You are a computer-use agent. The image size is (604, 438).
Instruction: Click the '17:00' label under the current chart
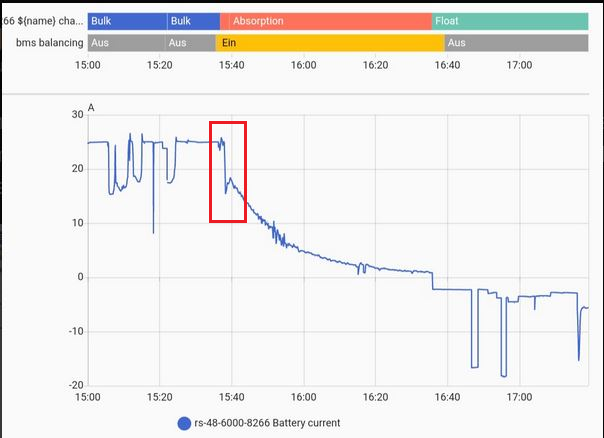point(519,397)
